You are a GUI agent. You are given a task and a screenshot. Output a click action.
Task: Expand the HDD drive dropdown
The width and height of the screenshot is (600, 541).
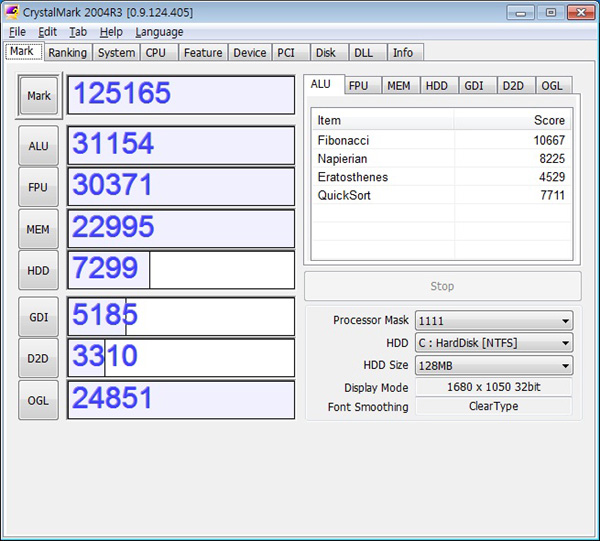pyautogui.click(x=494, y=343)
